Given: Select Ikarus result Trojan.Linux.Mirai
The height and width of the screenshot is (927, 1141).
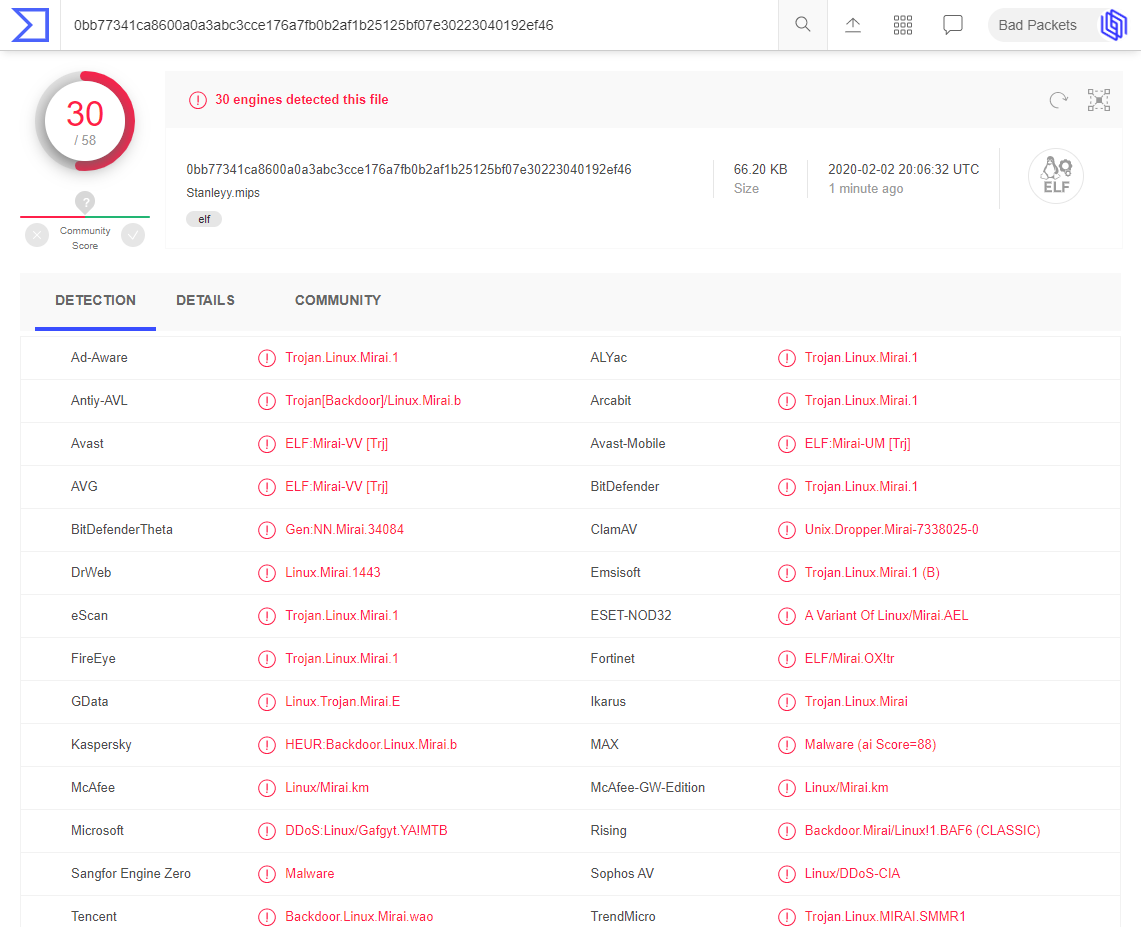Looking at the screenshot, I should coord(856,701).
